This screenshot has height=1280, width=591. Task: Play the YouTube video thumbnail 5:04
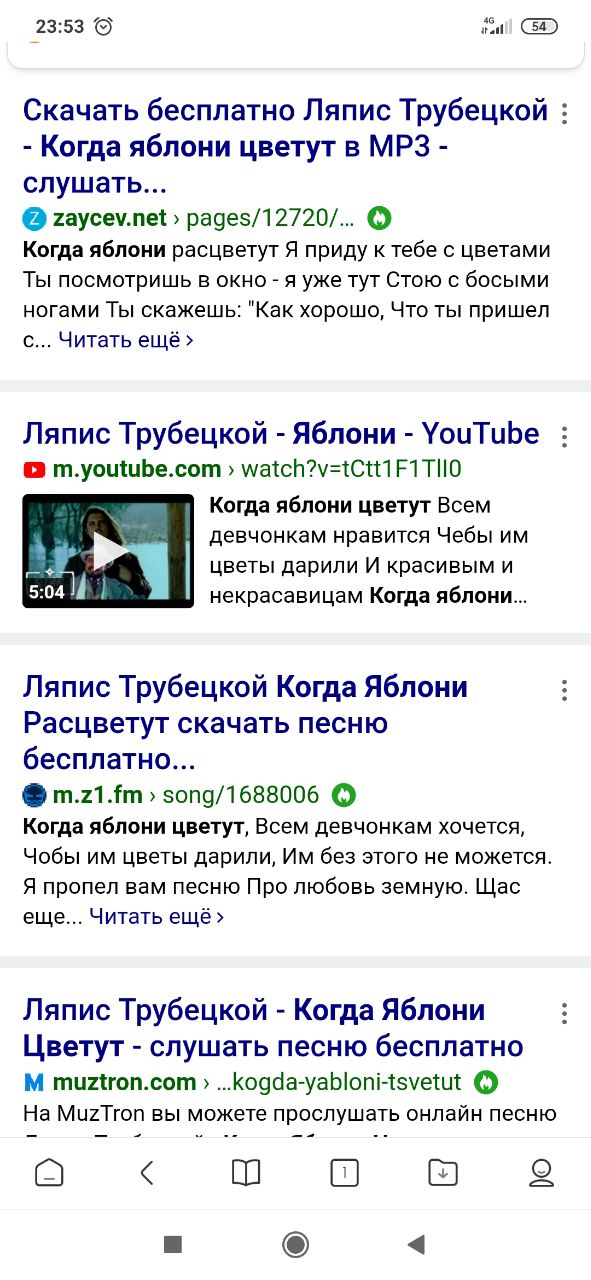(x=108, y=551)
